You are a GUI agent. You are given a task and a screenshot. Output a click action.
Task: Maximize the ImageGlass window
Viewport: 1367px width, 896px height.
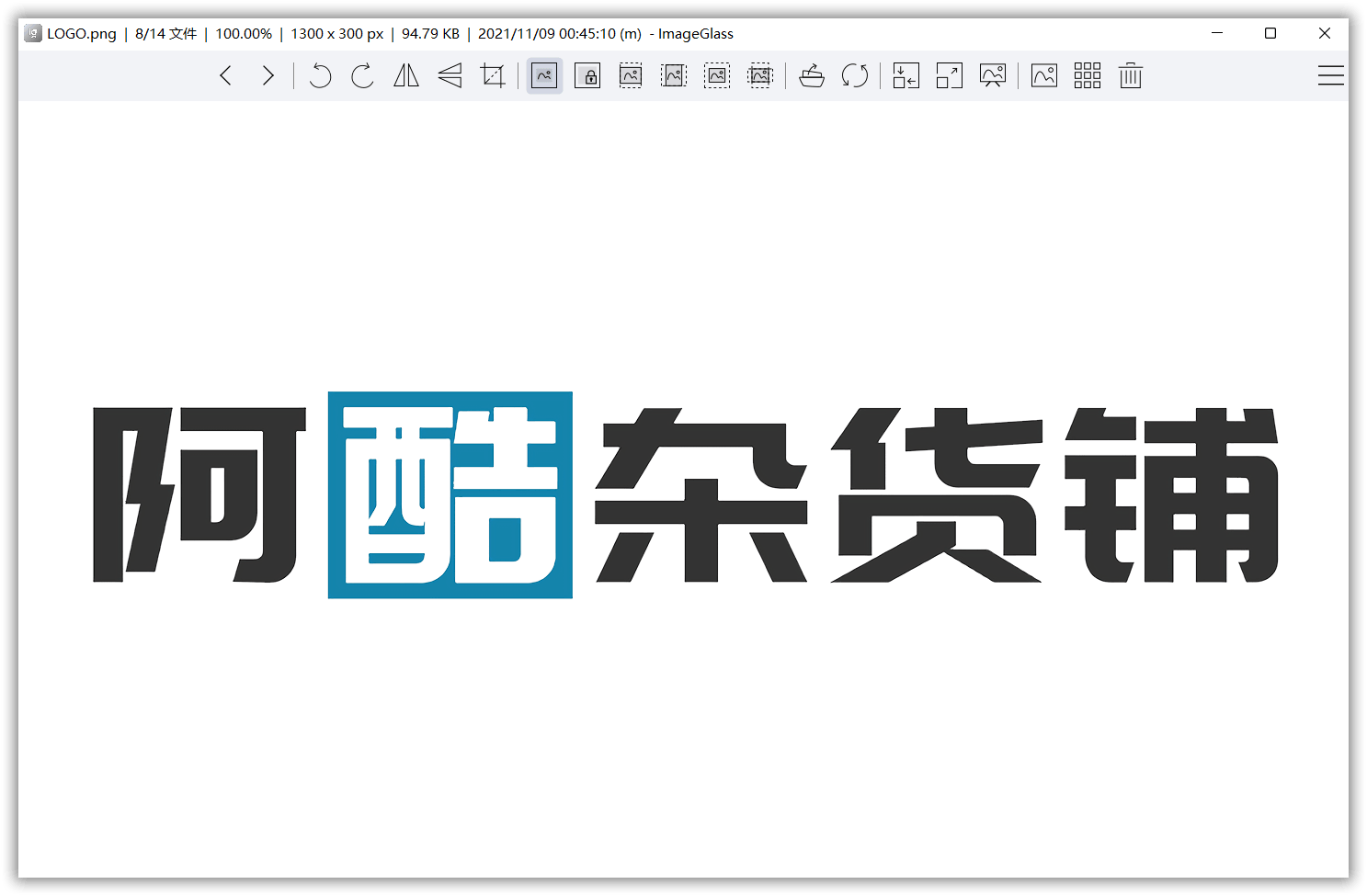click(x=1270, y=34)
